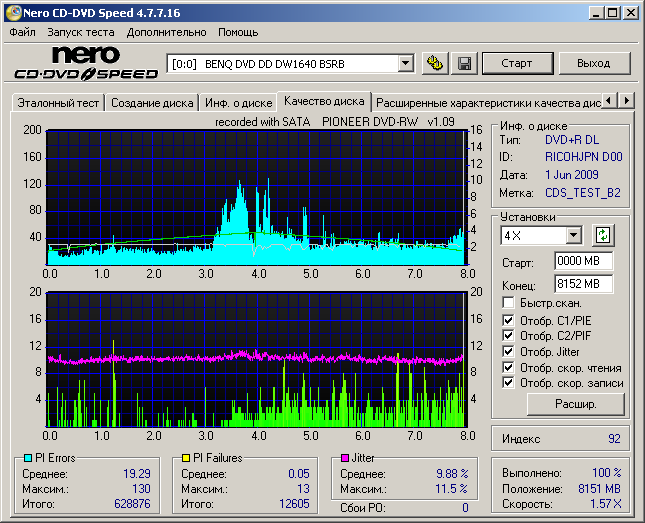The height and width of the screenshot is (523, 645).
Task: Click the Конец position field 8152 MB
Action: pyautogui.click(x=584, y=284)
